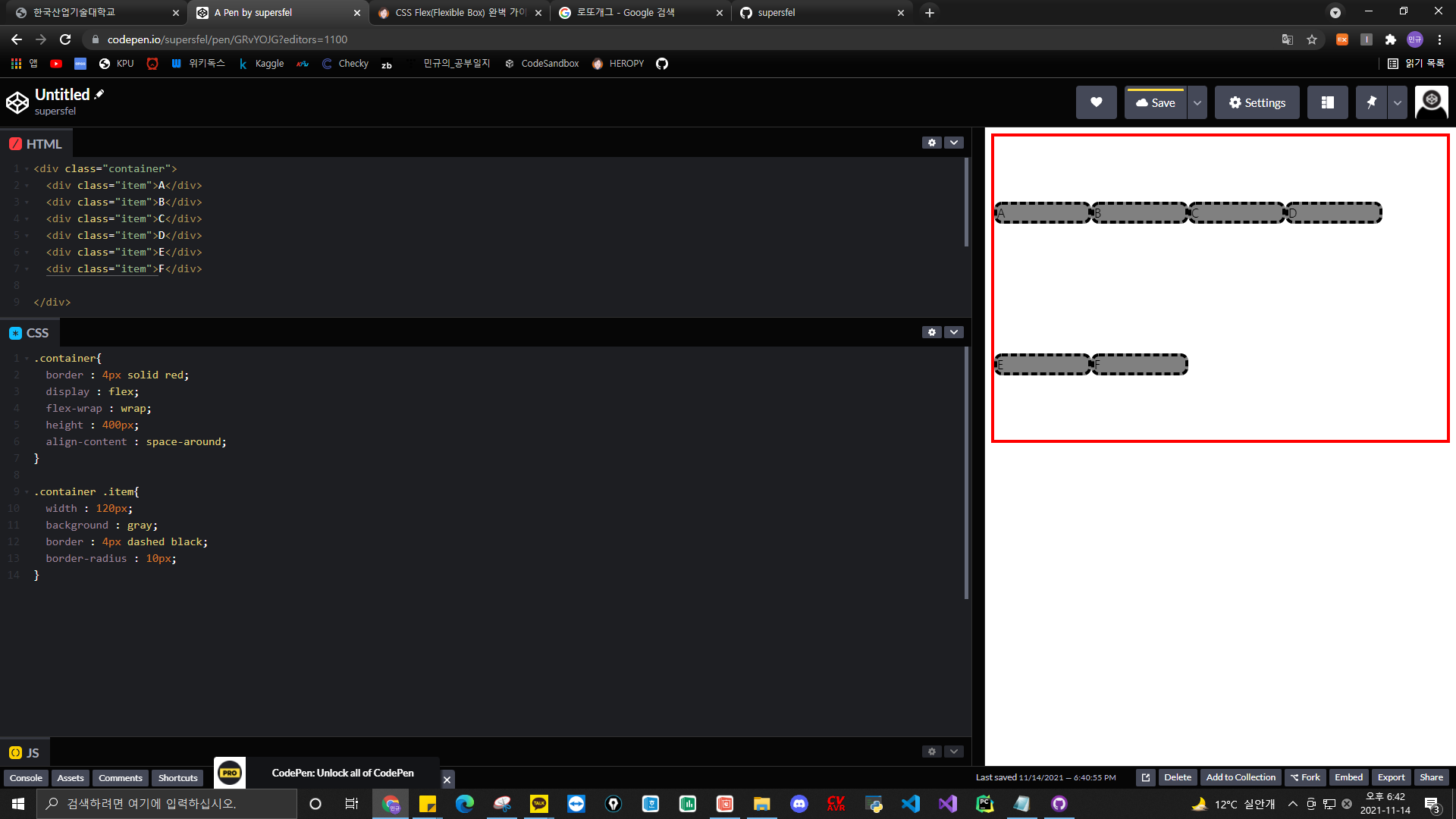This screenshot has width=1456, height=819.
Task: Click the heart (love pen) icon
Action: (1096, 102)
